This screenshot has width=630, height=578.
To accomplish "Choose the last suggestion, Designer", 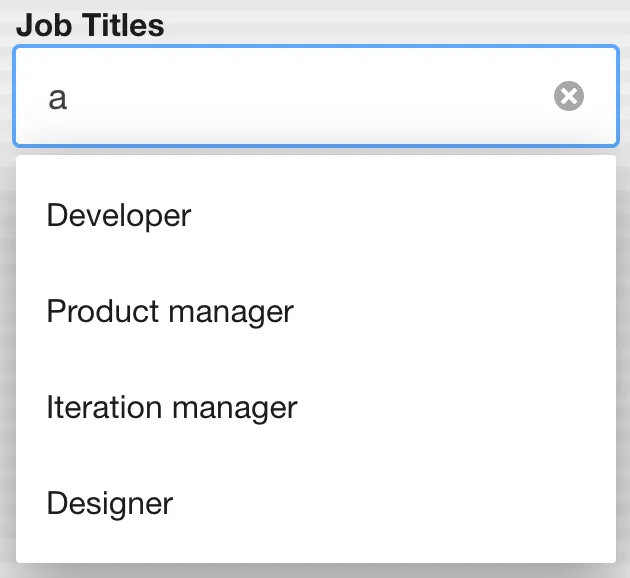I will point(110,503).
